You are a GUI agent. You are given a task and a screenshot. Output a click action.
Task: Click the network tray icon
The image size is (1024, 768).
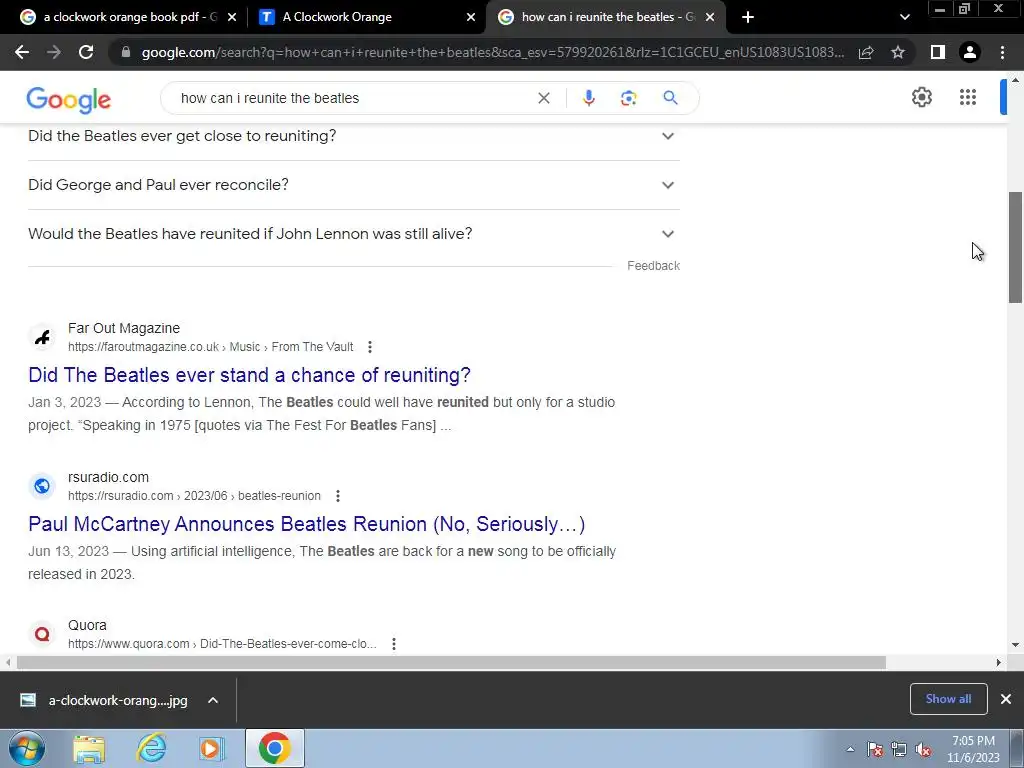[899, 750]
